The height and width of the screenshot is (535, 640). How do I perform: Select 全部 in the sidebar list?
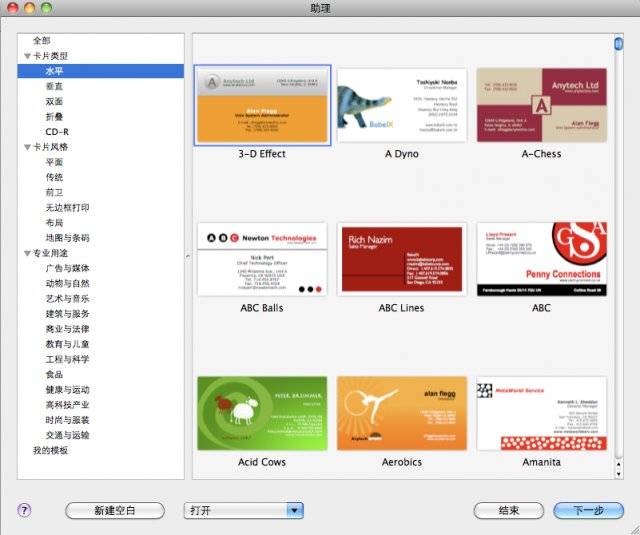[x=41, y=41]
